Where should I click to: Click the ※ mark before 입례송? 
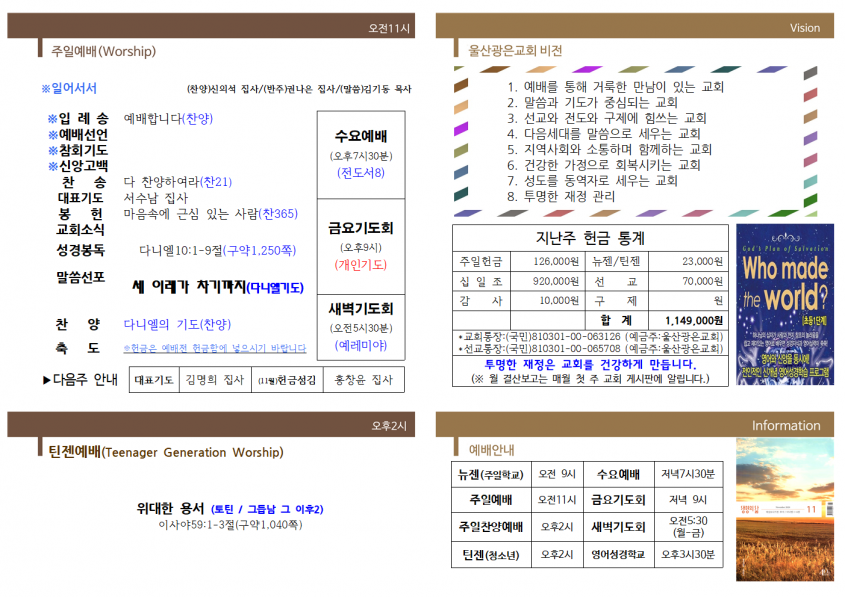click(x=52, y=119)
